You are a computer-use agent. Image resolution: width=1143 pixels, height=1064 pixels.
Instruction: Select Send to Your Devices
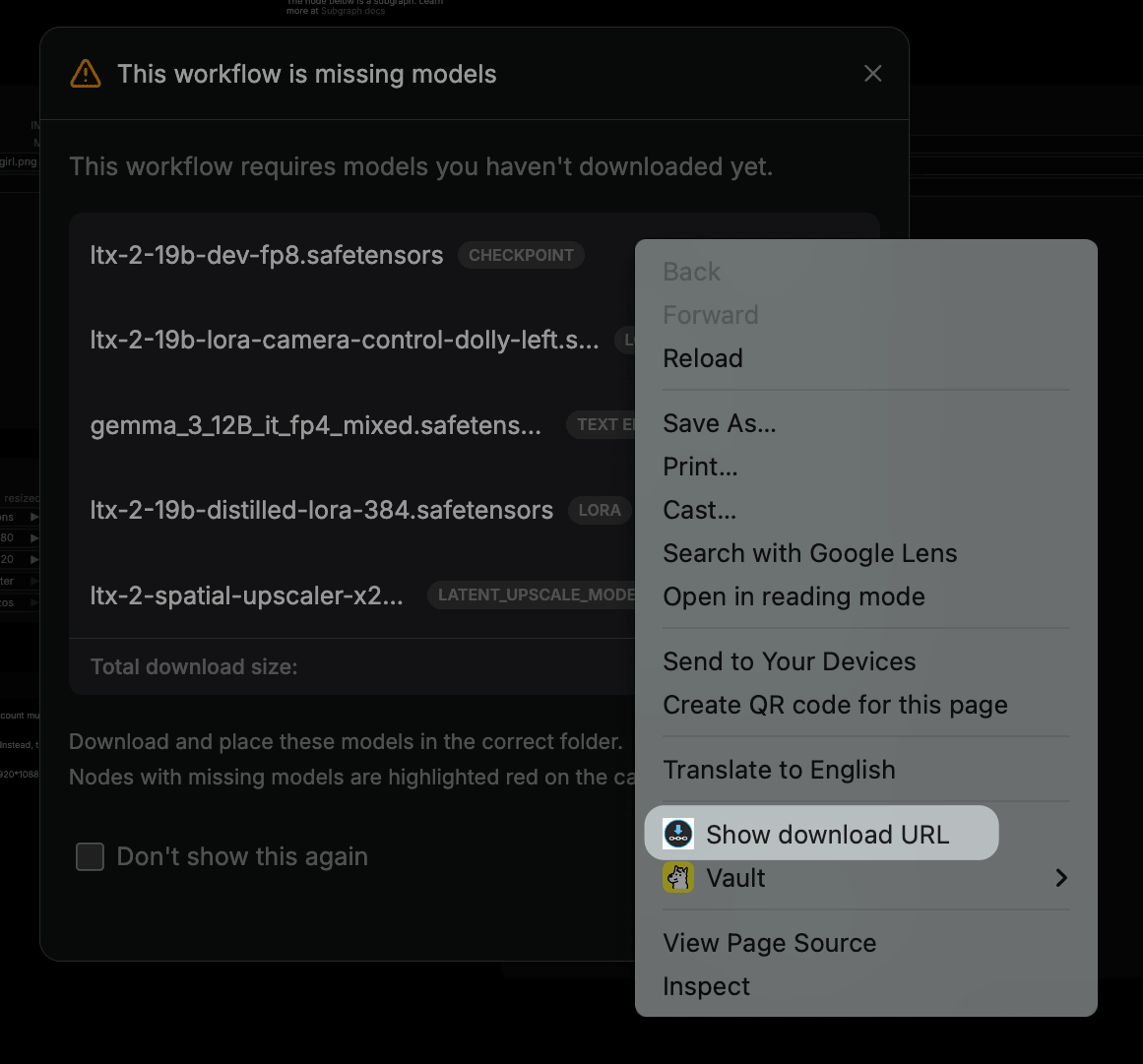(790, 661)
